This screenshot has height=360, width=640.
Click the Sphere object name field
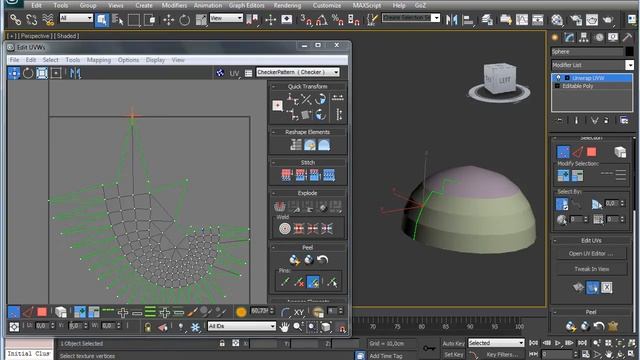click(587, 51)
